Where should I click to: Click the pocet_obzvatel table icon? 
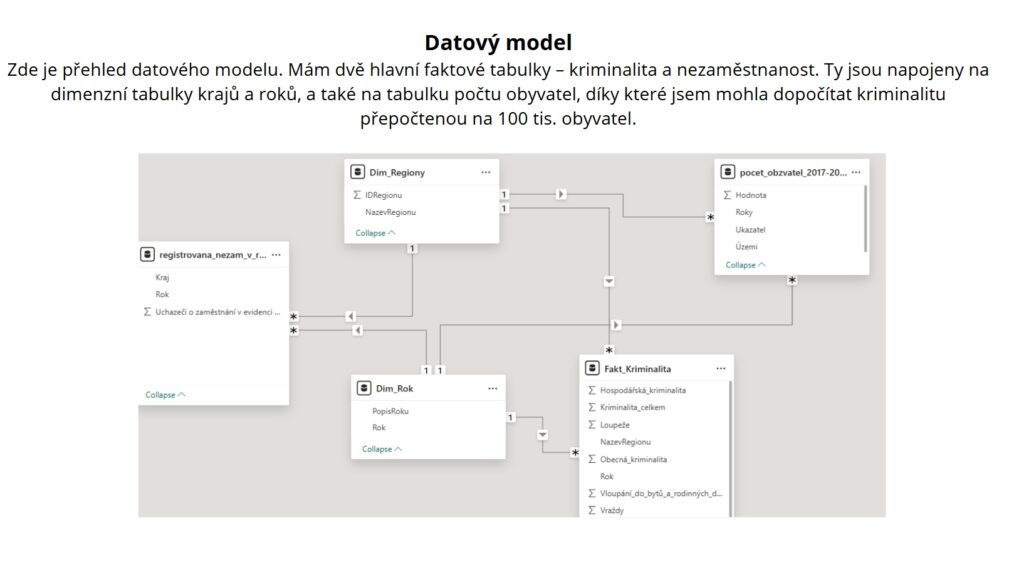point(728,172)
